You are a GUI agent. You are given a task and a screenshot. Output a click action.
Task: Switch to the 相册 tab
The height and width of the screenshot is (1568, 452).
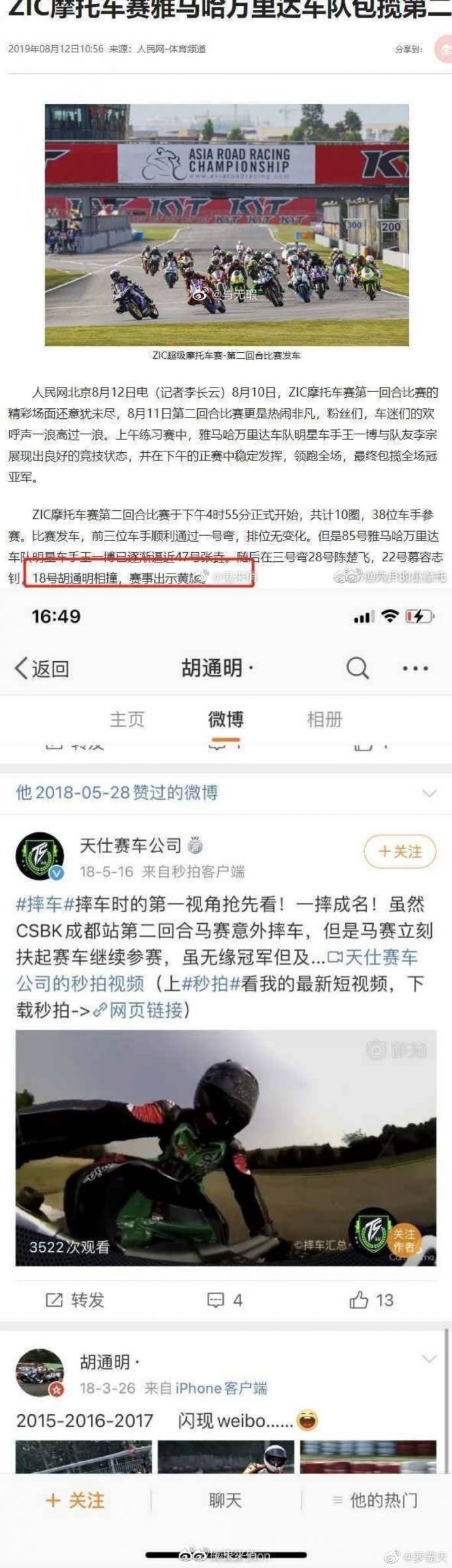[x=325, y=719]
